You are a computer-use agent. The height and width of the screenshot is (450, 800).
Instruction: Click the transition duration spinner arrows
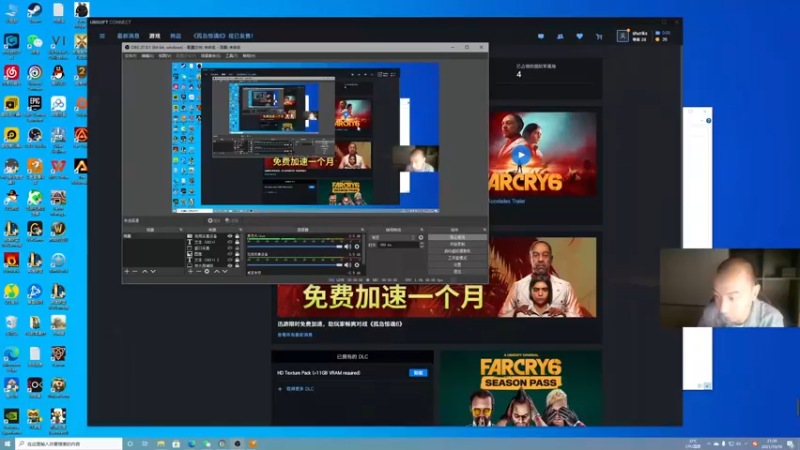tap(422, 245)
